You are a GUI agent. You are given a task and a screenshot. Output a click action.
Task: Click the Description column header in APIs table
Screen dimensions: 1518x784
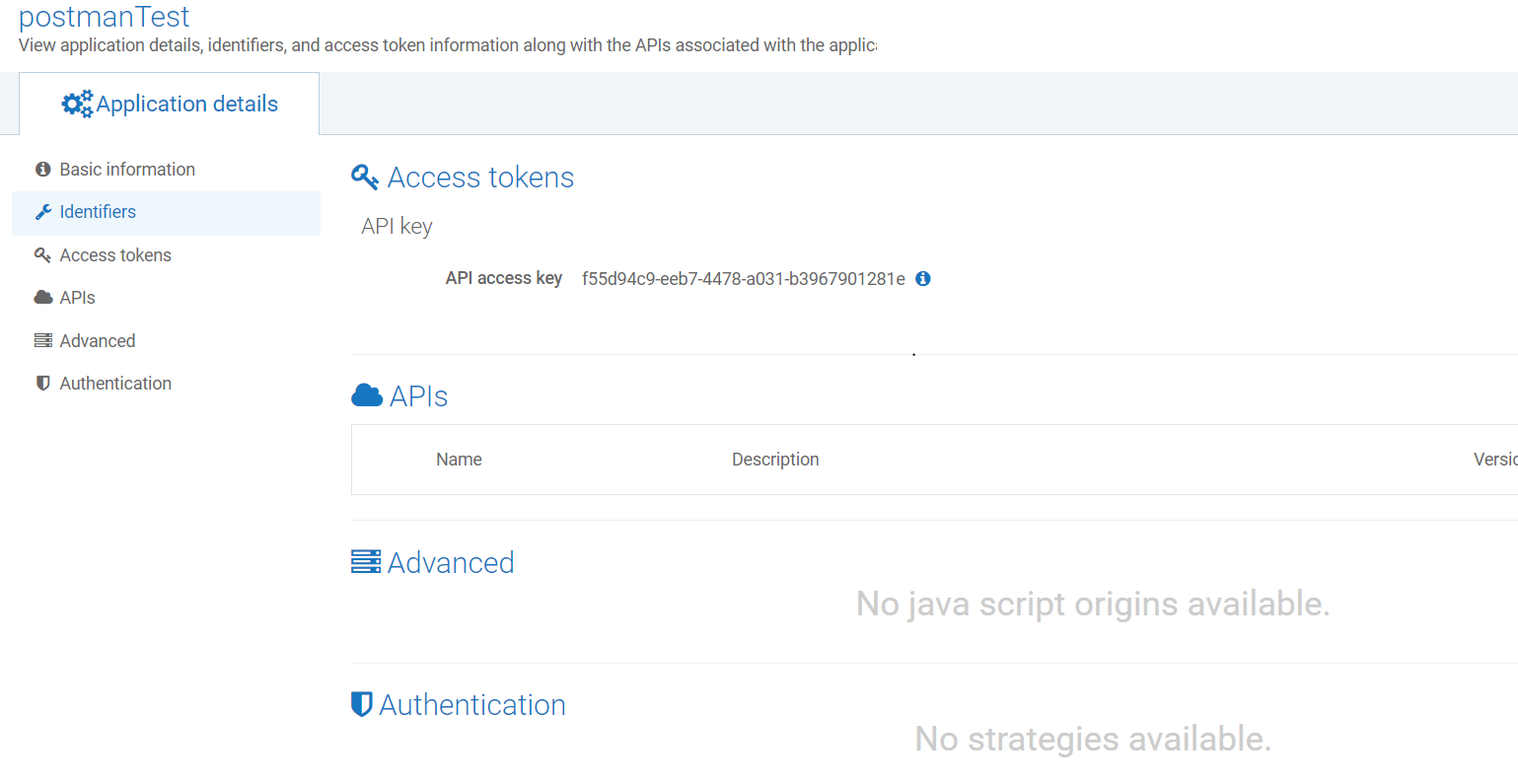point(775,460)
